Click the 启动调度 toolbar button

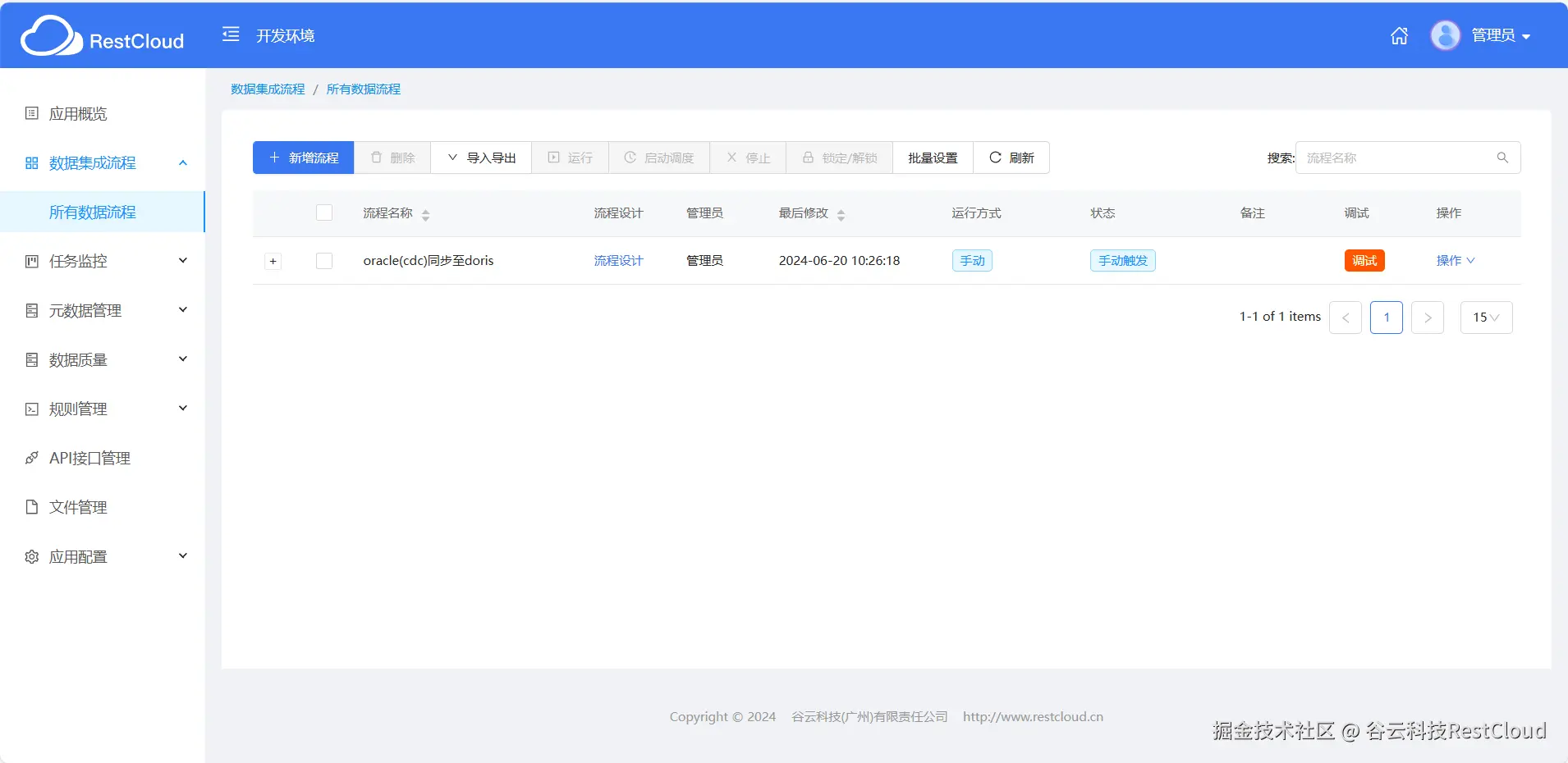coord(659,158)
